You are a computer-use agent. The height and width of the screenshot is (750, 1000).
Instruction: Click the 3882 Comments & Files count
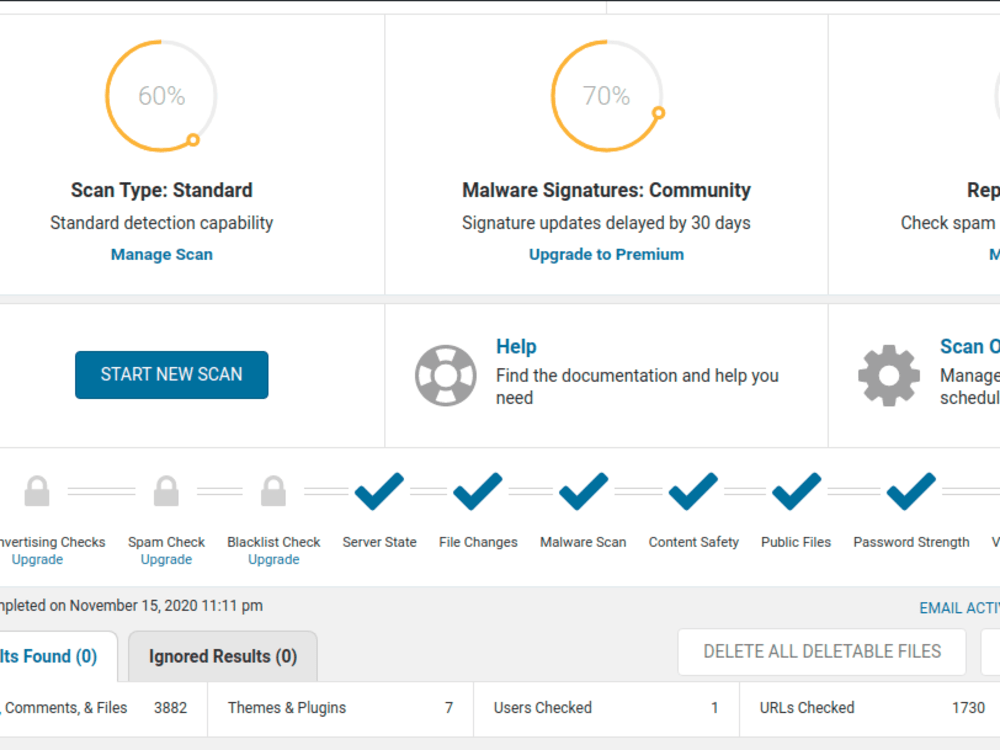pos(170,708)
